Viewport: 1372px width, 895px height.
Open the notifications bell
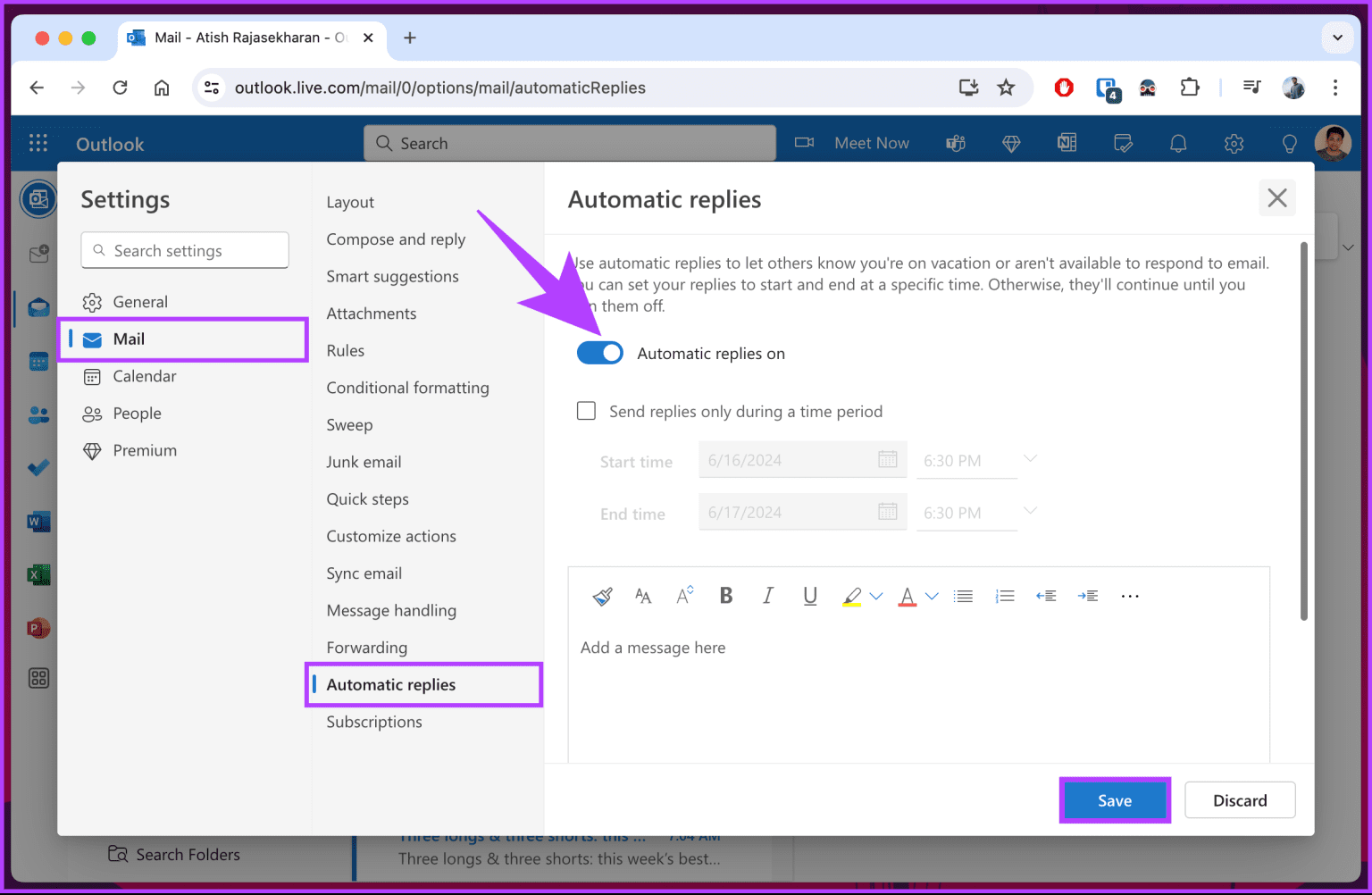click(1178, 143)
